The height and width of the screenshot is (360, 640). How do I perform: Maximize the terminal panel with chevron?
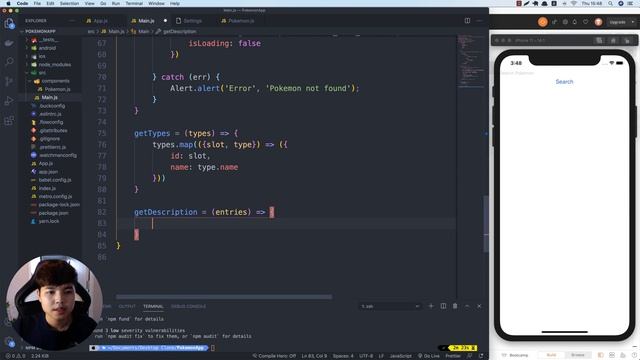(x=467, y=306)
